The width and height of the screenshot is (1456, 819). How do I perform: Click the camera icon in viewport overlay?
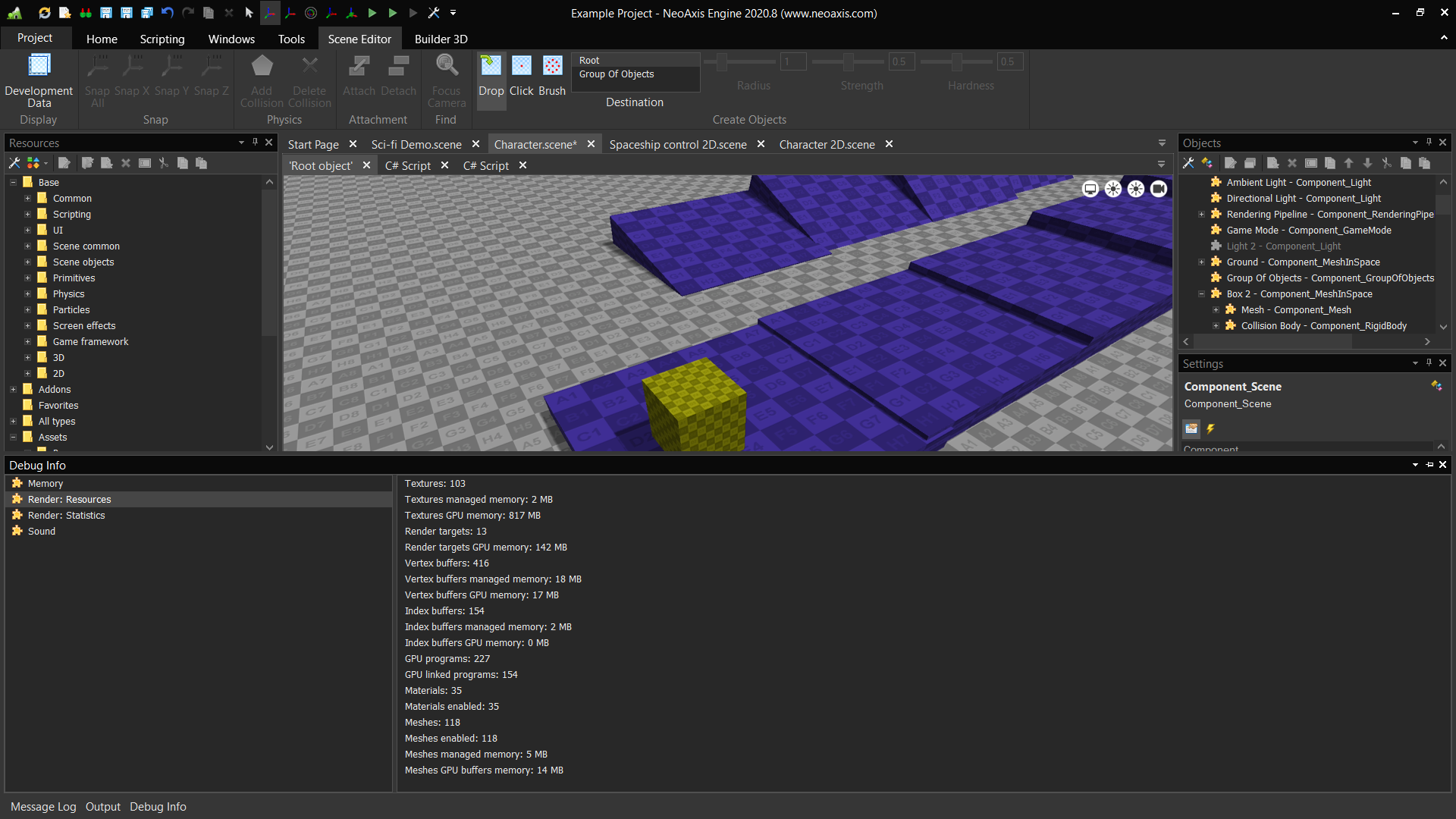(1158, 189)
